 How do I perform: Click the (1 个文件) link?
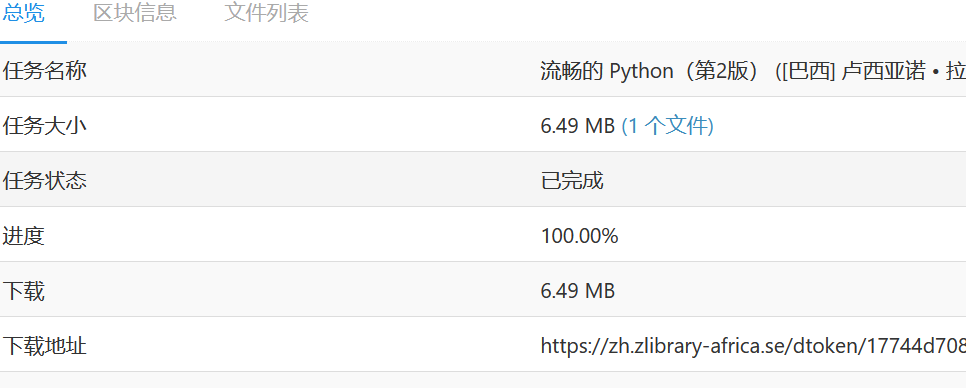click(667, 126)
